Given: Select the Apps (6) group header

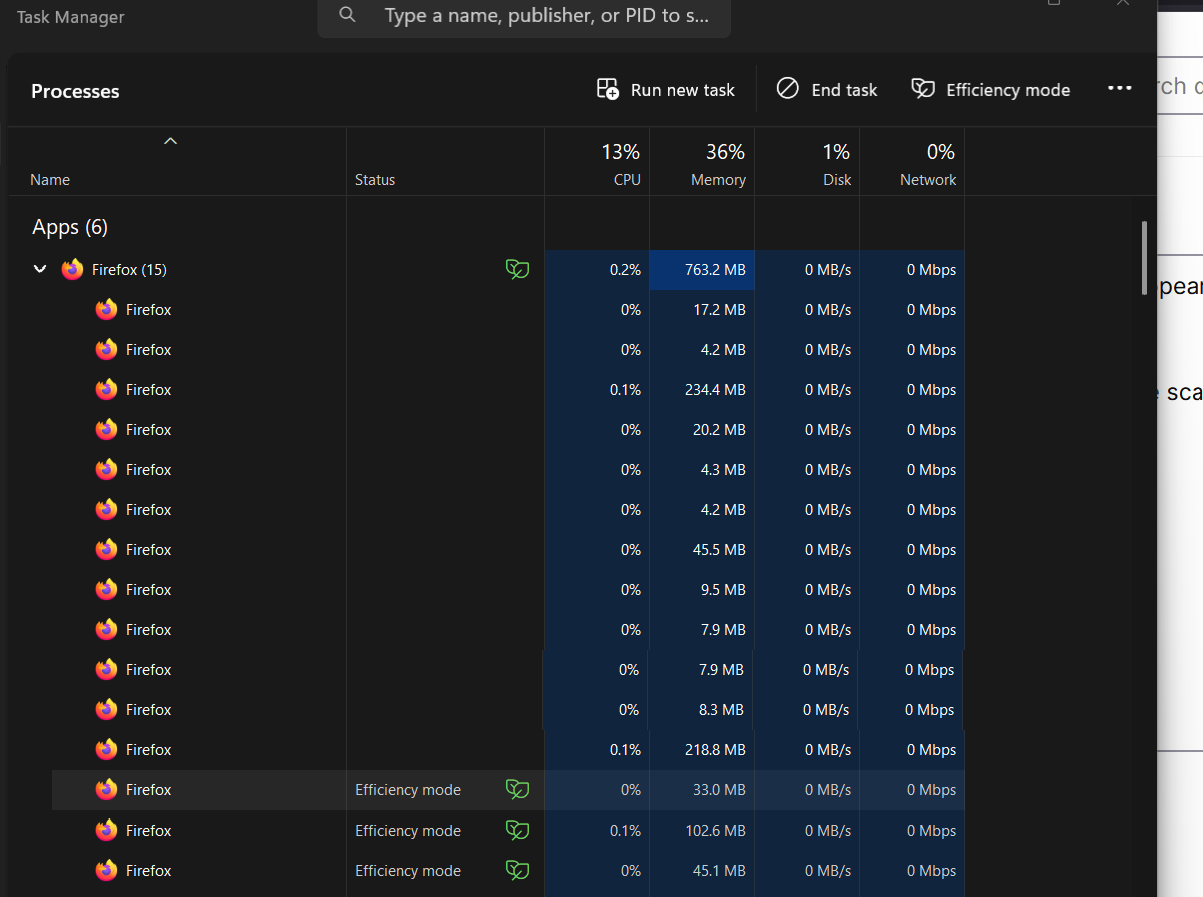Looking at the screenshot, I should pyautogui.click(x=70, y=227).
